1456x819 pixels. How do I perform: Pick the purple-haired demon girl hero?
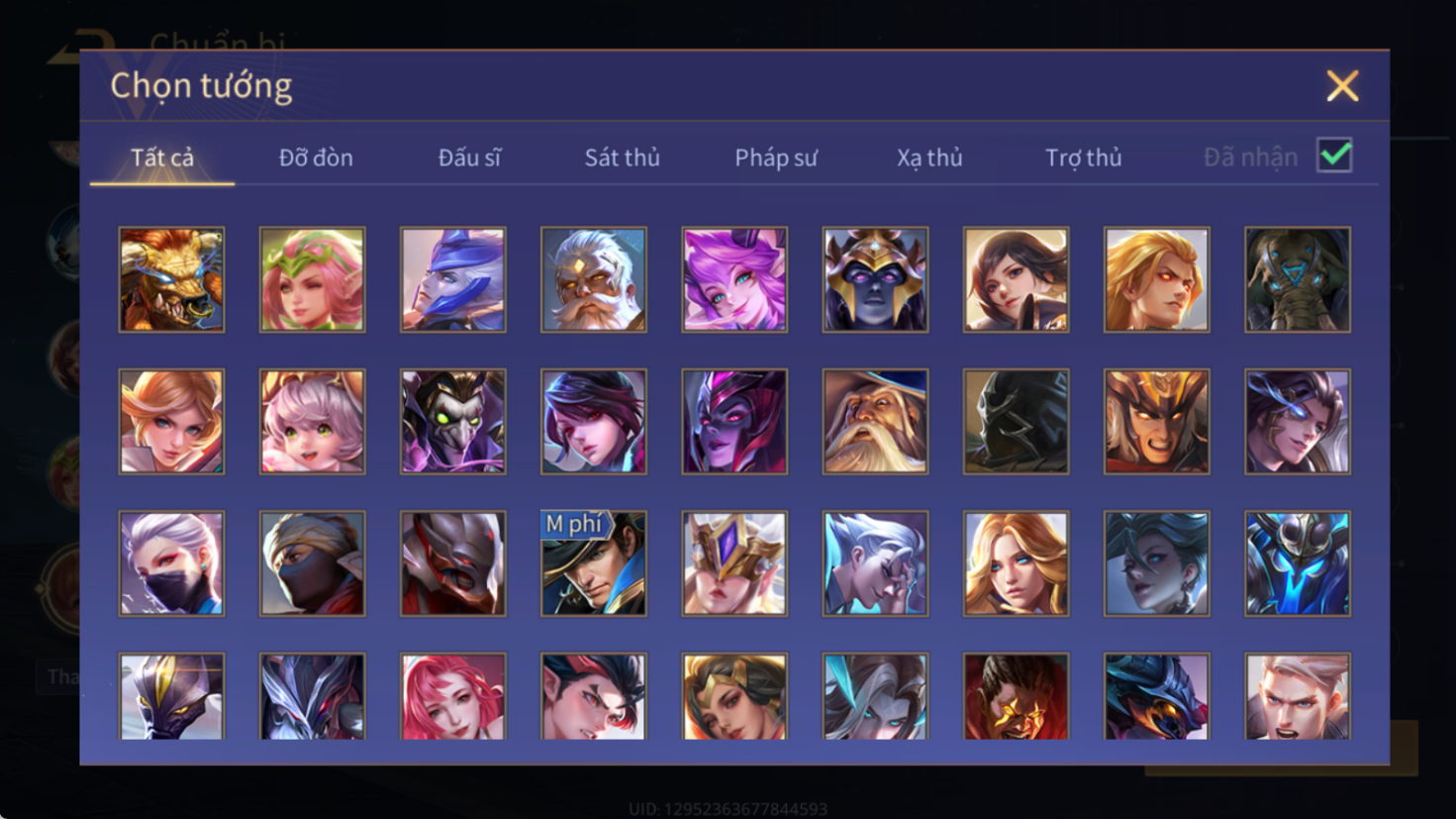tap(734, 279)
